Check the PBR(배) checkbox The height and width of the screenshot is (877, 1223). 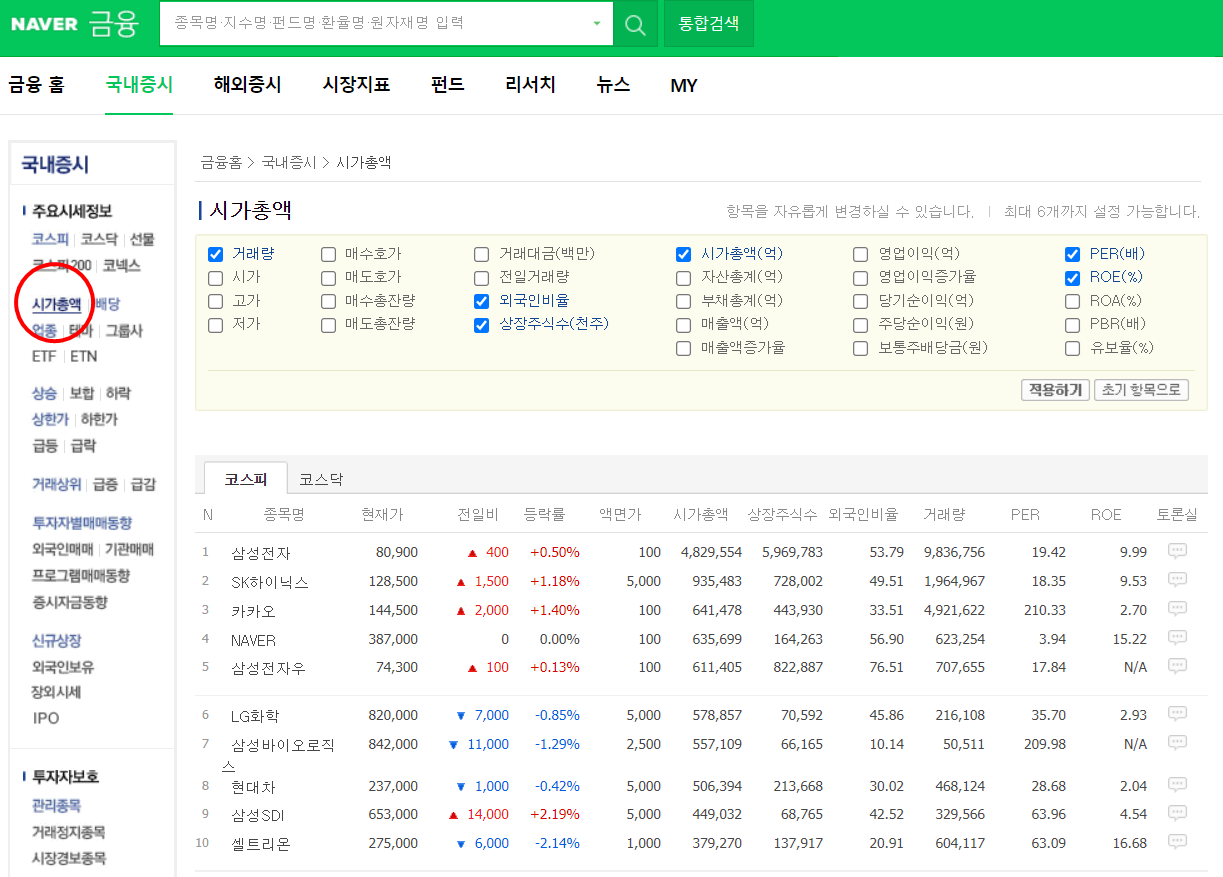tap(1072, 325)
